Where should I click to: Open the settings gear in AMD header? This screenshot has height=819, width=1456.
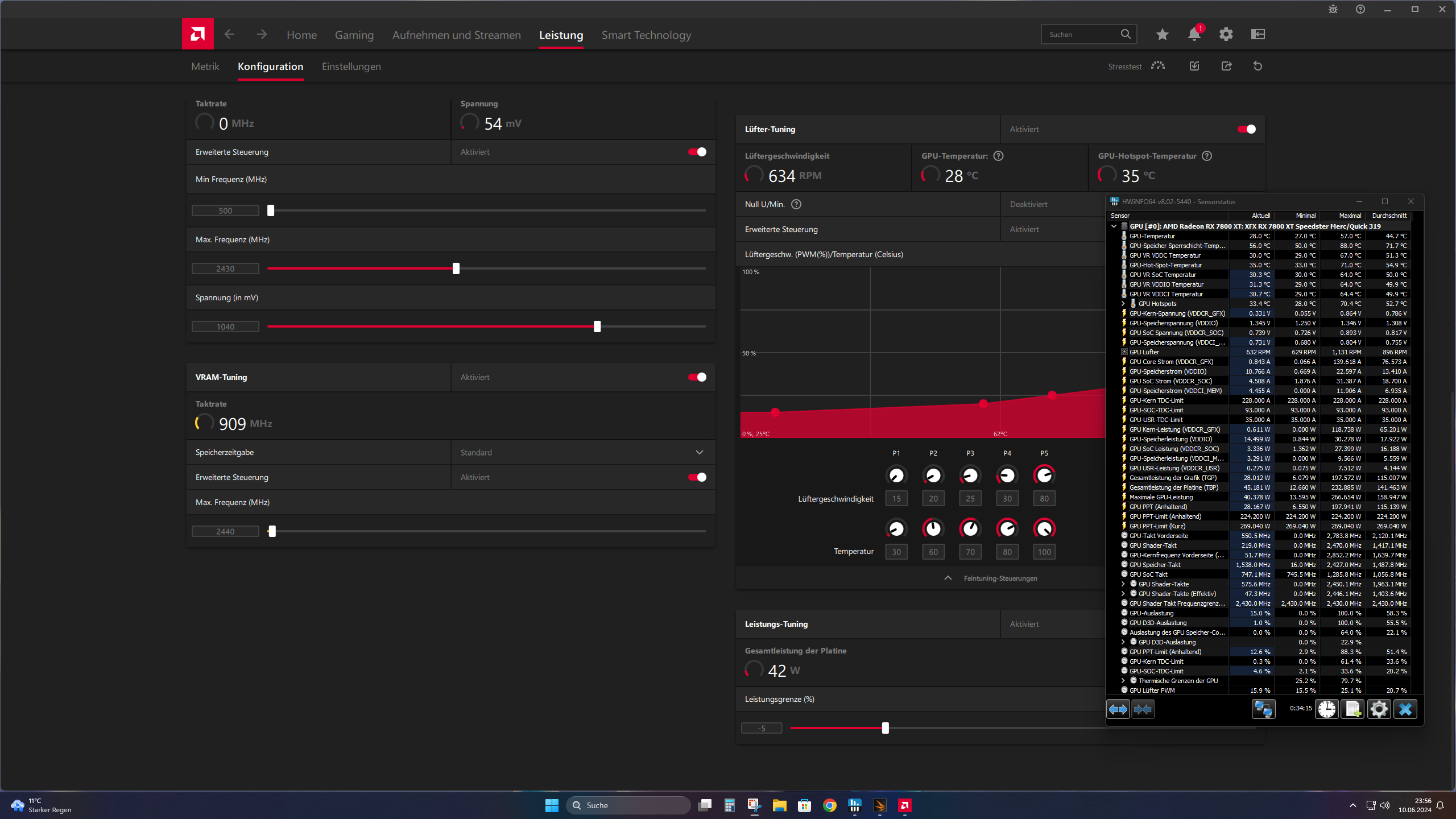[1226, 34]
